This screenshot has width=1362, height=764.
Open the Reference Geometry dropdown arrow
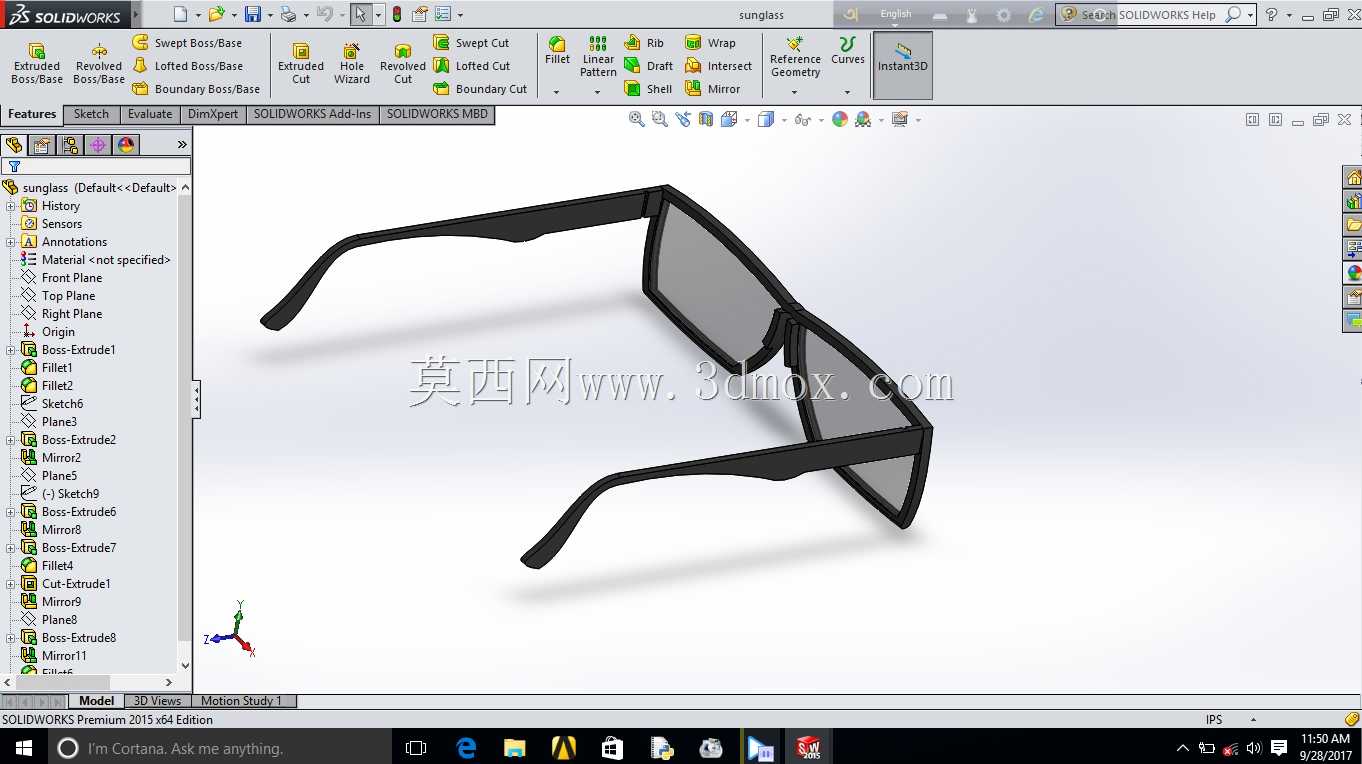795,92
